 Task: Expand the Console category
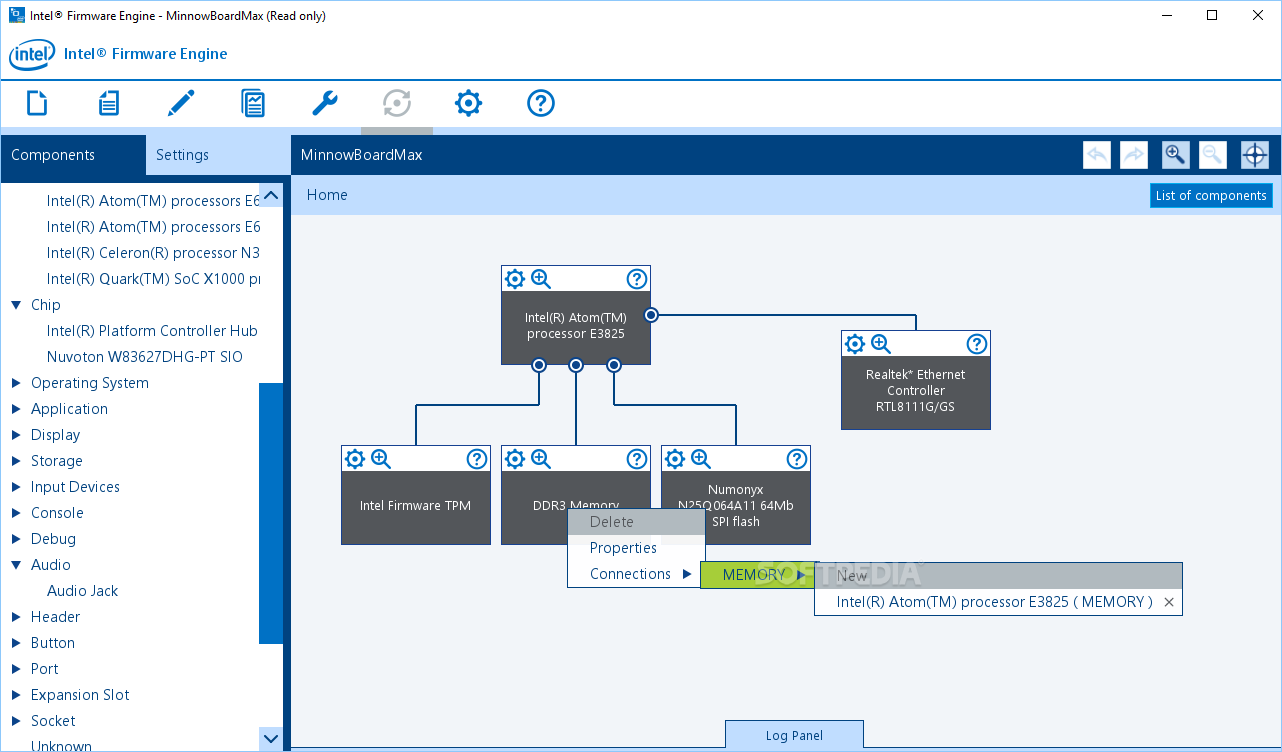tap(16, 513)
